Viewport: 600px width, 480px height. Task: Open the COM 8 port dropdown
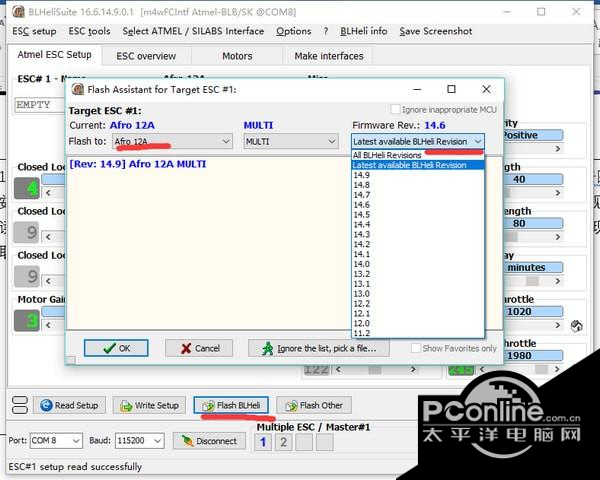point(56,441)
